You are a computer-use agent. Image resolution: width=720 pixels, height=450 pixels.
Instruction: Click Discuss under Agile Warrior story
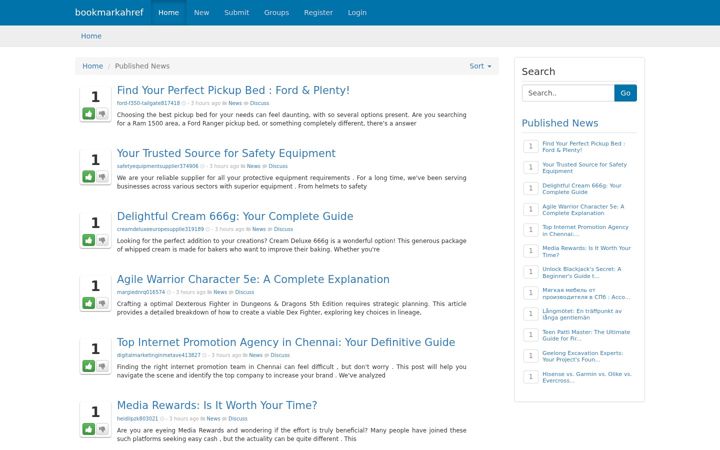(244, 292)
